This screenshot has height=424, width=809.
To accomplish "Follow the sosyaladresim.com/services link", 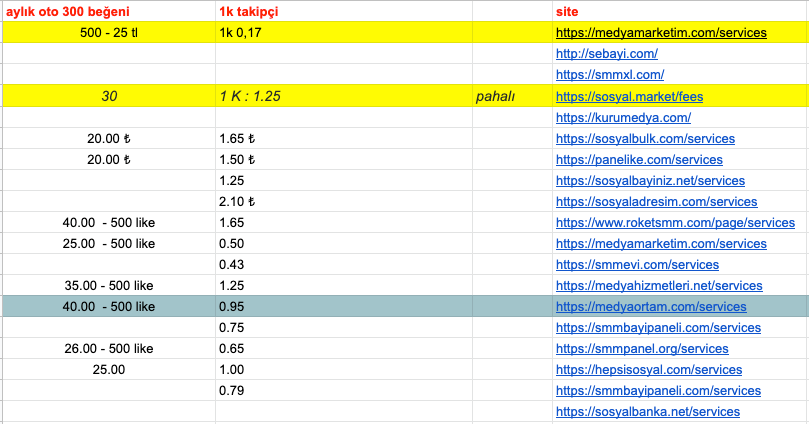I will [656, 202].
